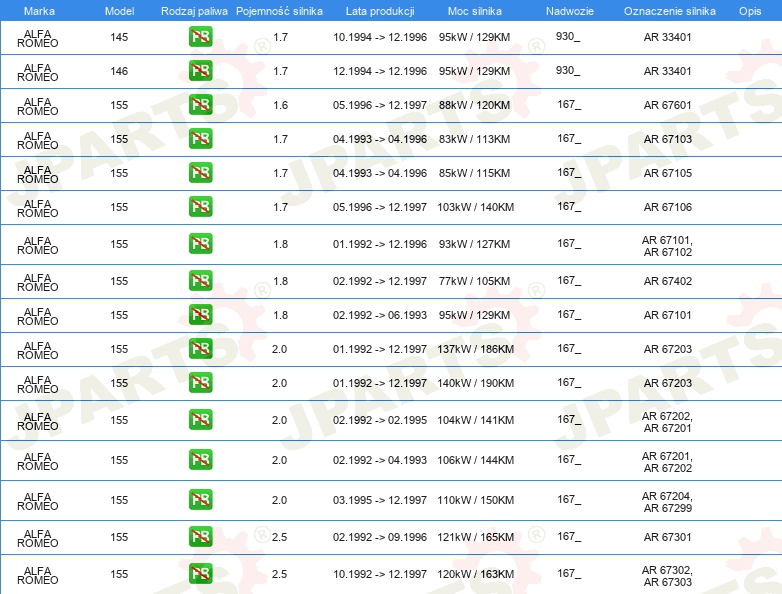This screenshot has height=594, width=782.
Task: Click the PB fuel icon in the 103kW / 140KM row
Action: pos(200,206)
